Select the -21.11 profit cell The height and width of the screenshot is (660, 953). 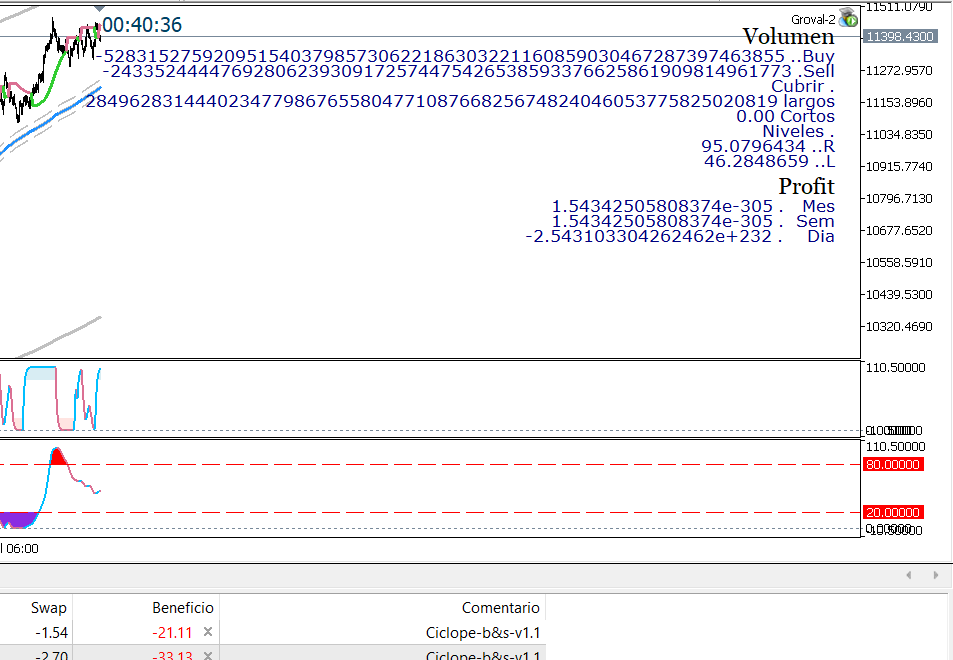click(172, 633)
